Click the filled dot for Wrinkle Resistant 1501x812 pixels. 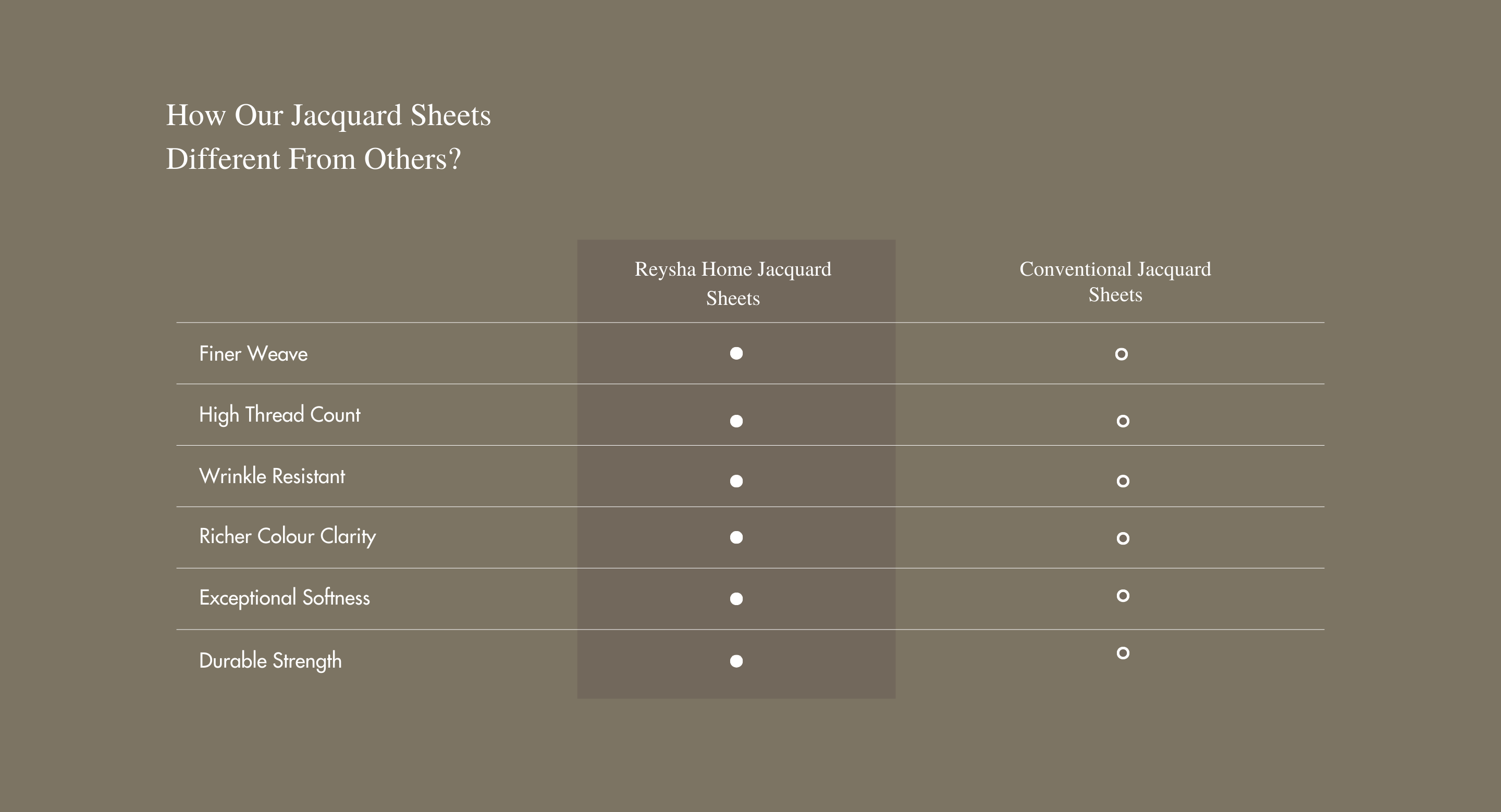point(736,481)
